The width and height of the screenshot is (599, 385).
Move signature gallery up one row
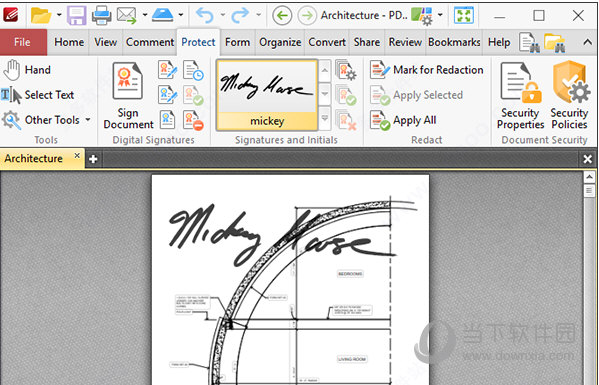click(x=324, y=71)
